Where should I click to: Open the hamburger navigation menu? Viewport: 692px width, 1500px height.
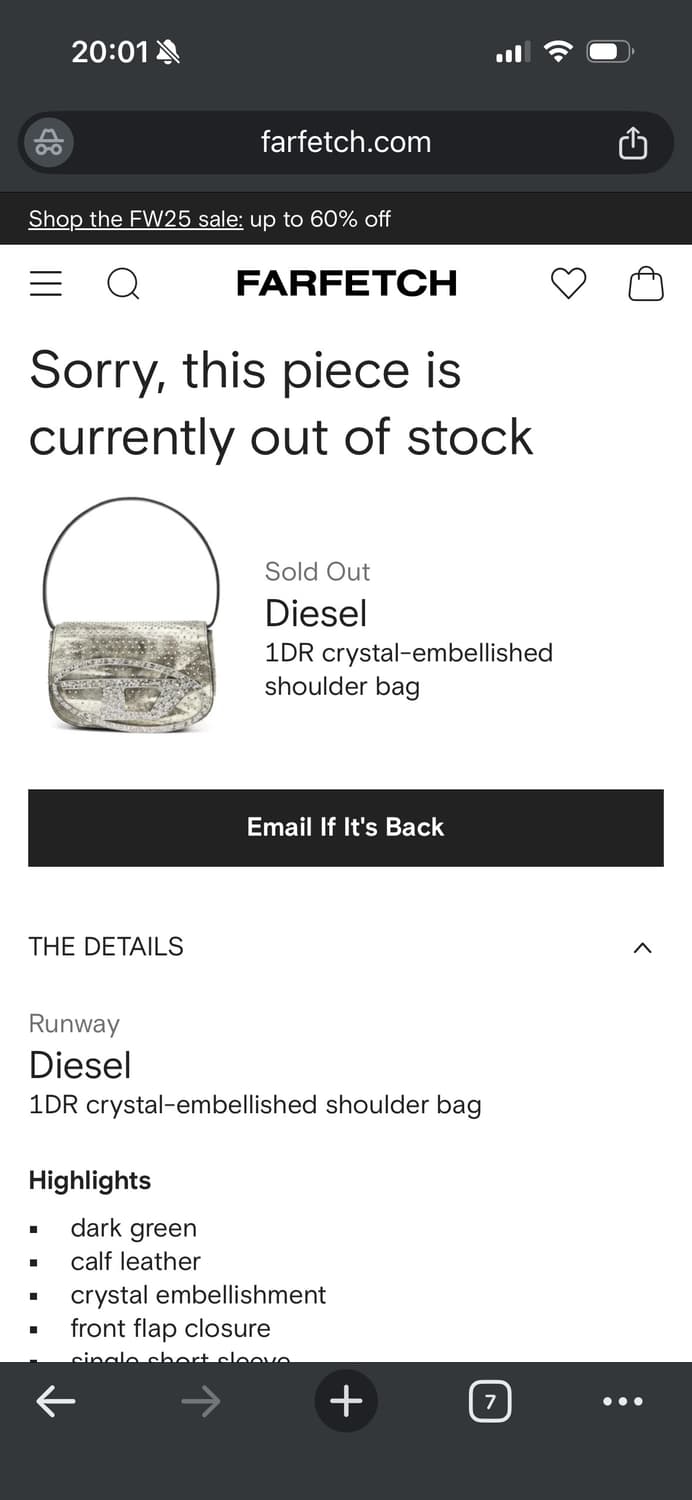[46, 284]
